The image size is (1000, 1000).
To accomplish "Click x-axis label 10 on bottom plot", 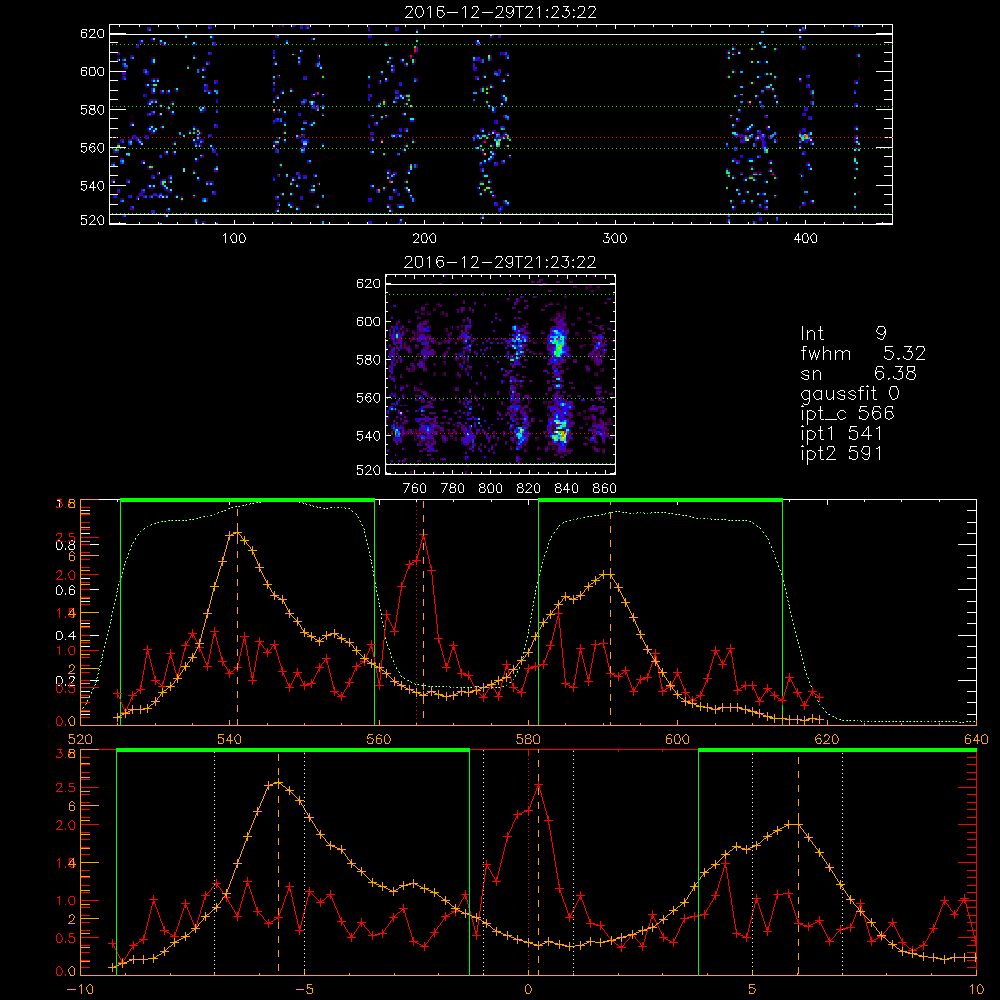I will 976,989.
